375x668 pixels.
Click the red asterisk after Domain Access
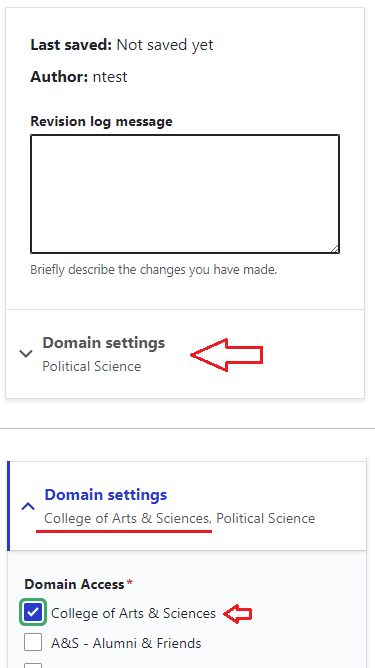click(x=130, y=582)
